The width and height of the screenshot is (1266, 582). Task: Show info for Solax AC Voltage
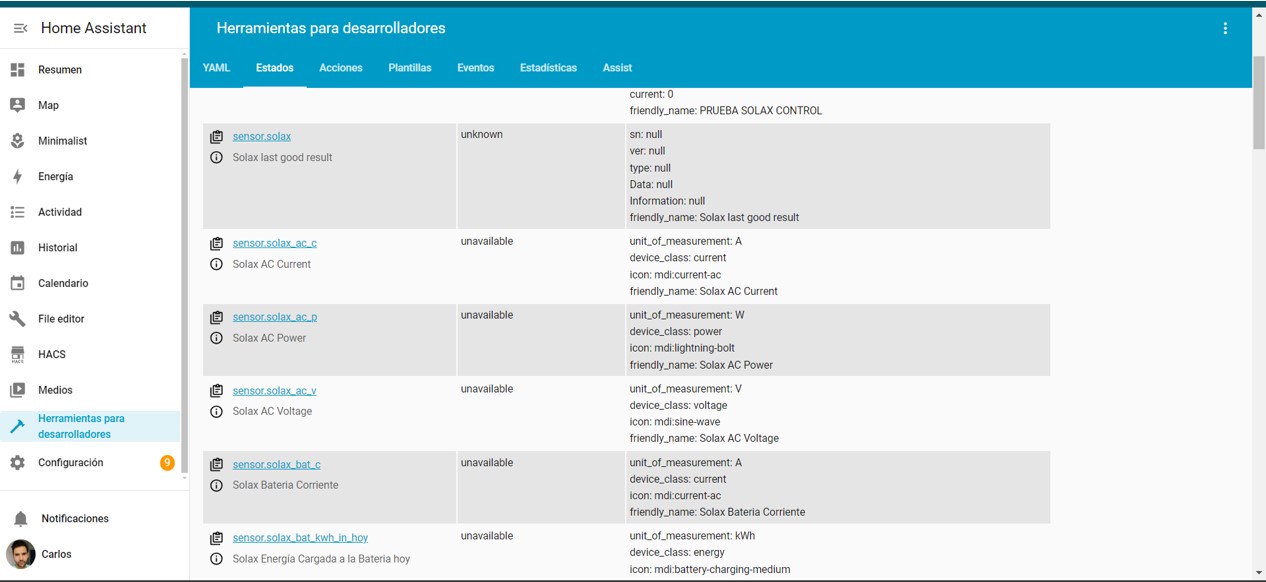point(216,412)
